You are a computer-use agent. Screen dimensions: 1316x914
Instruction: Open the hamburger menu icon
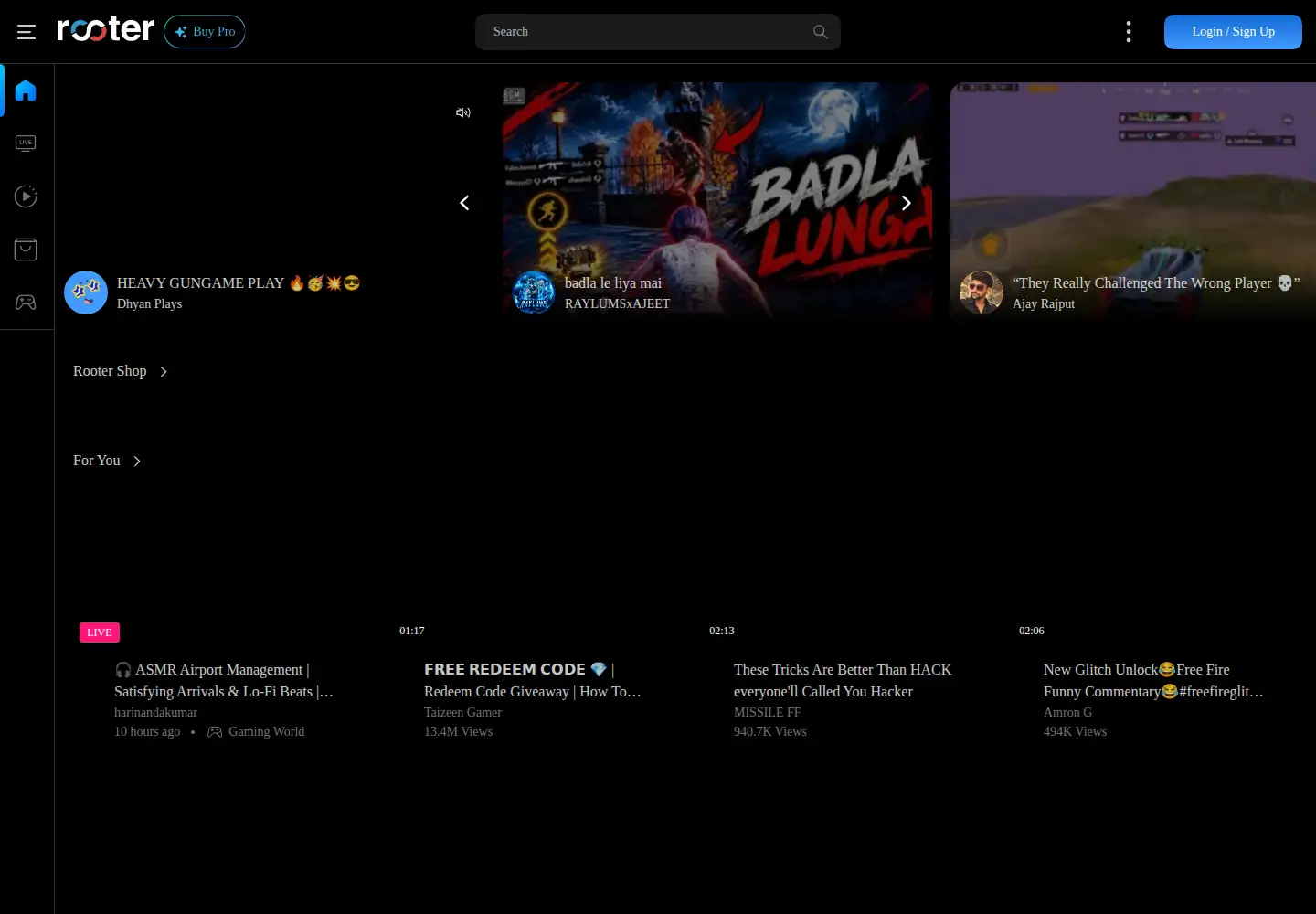click(x=27, y=32)
